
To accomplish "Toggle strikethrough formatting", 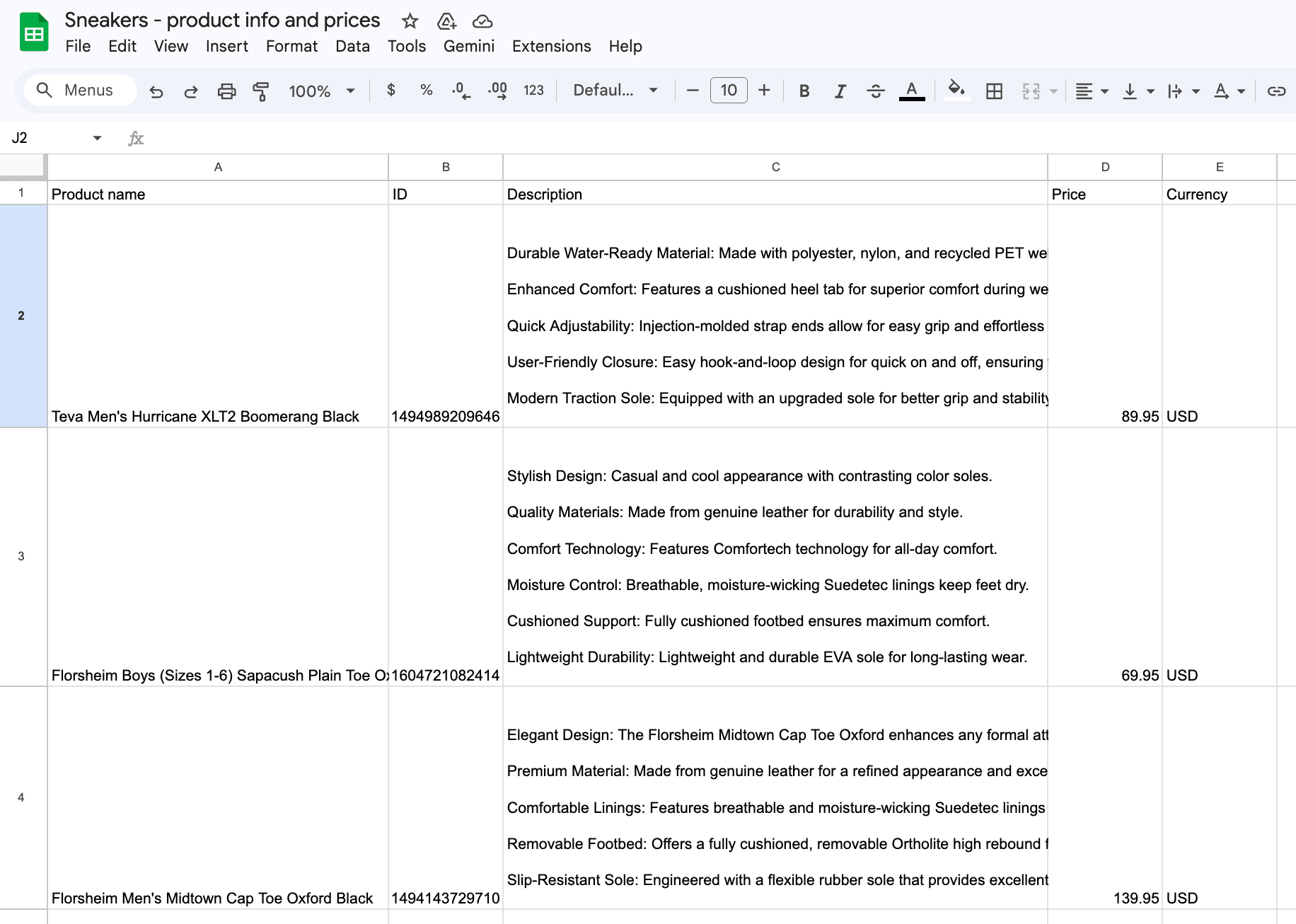I will 876,91.
